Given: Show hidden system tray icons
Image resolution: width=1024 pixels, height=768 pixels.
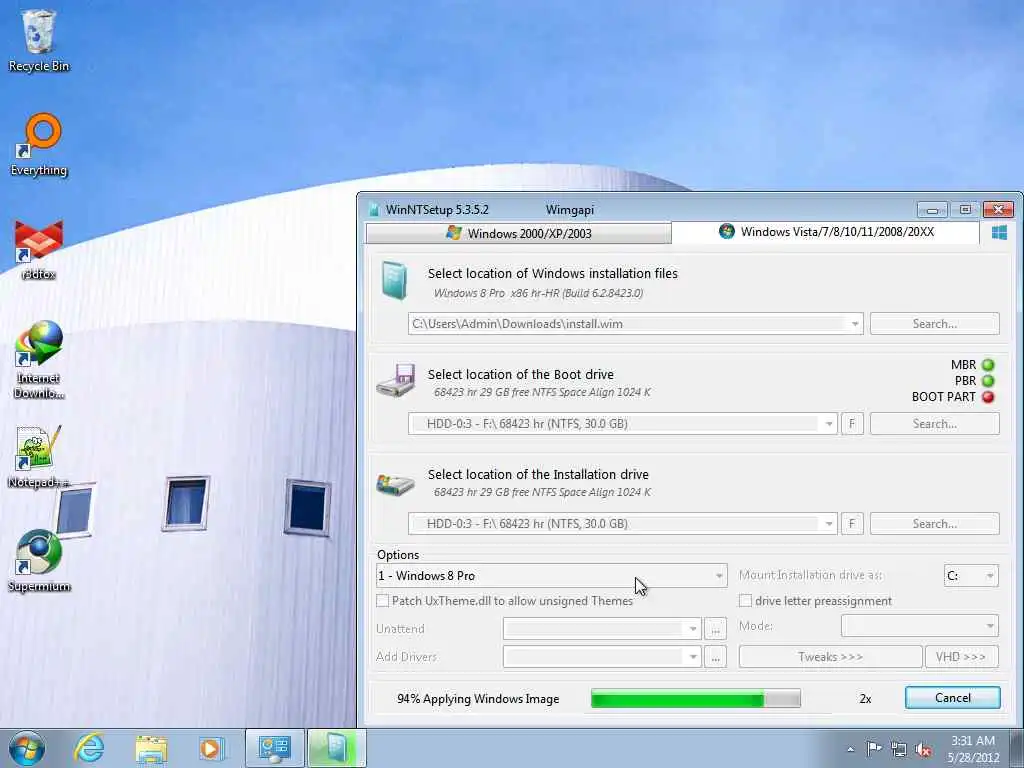Looking at the screenshot, I should click(850, 749).
